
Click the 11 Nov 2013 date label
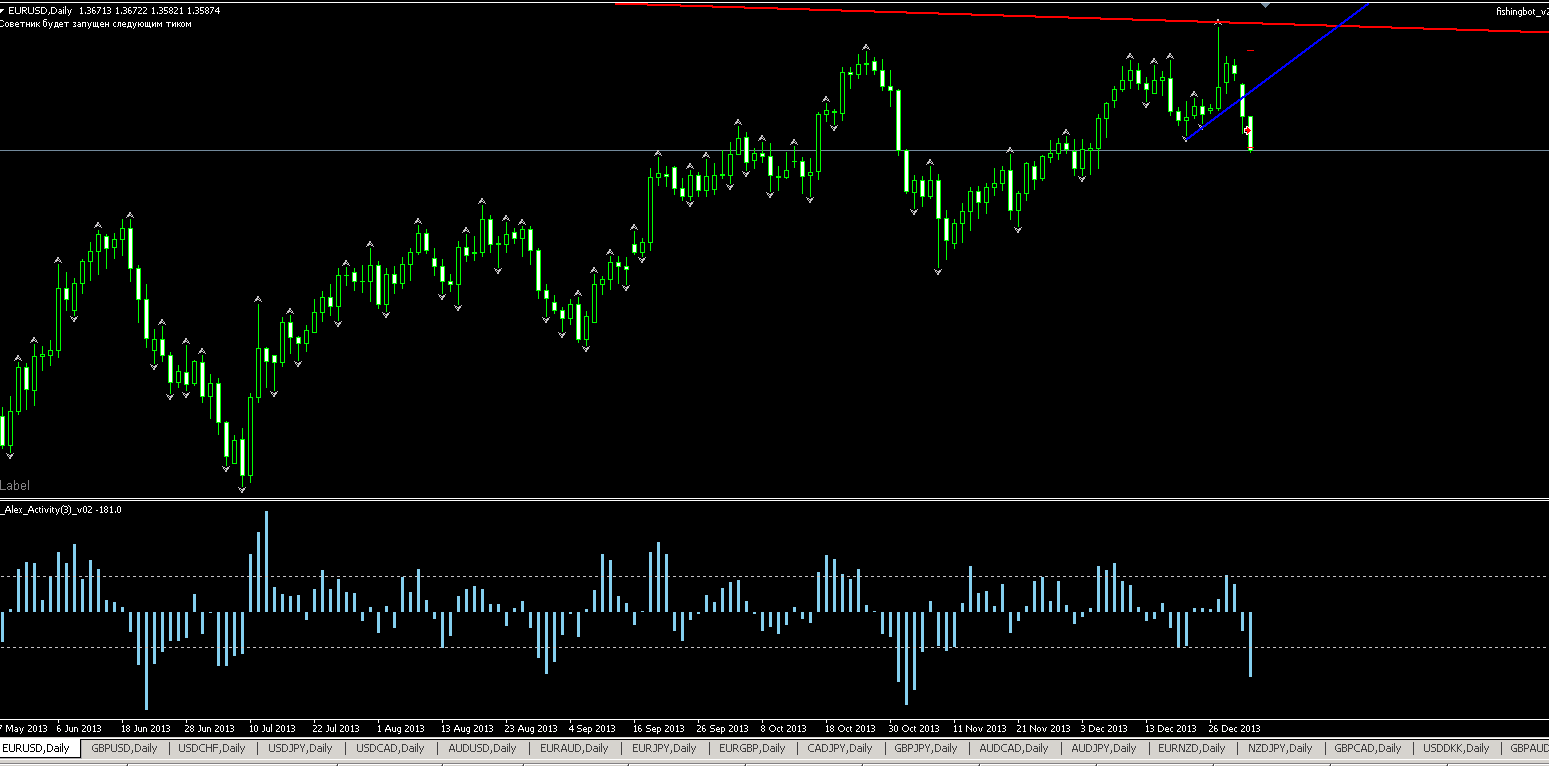tap(978, 728)
